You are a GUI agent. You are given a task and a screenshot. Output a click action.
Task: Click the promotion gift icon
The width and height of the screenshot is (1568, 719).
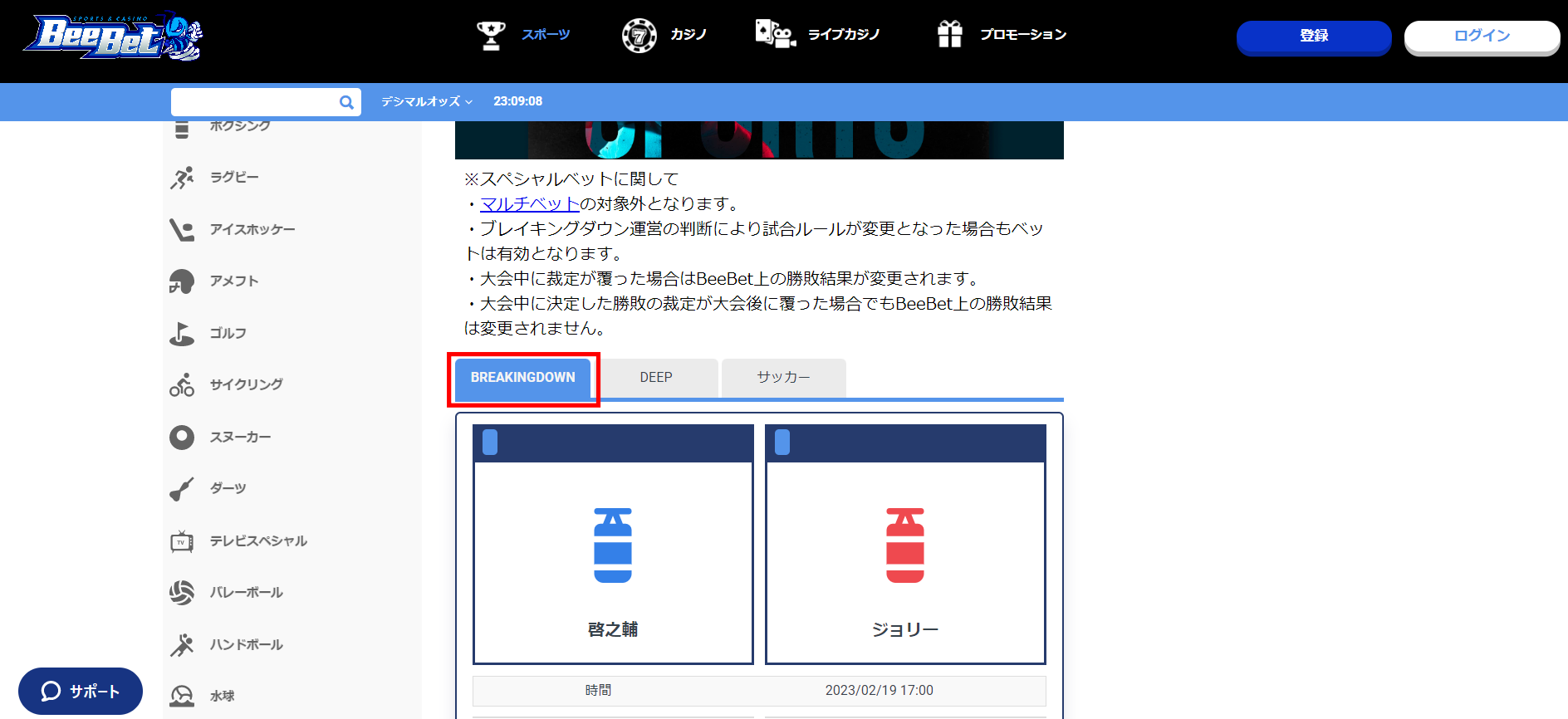pyautogui.click(x=949, y=34)
